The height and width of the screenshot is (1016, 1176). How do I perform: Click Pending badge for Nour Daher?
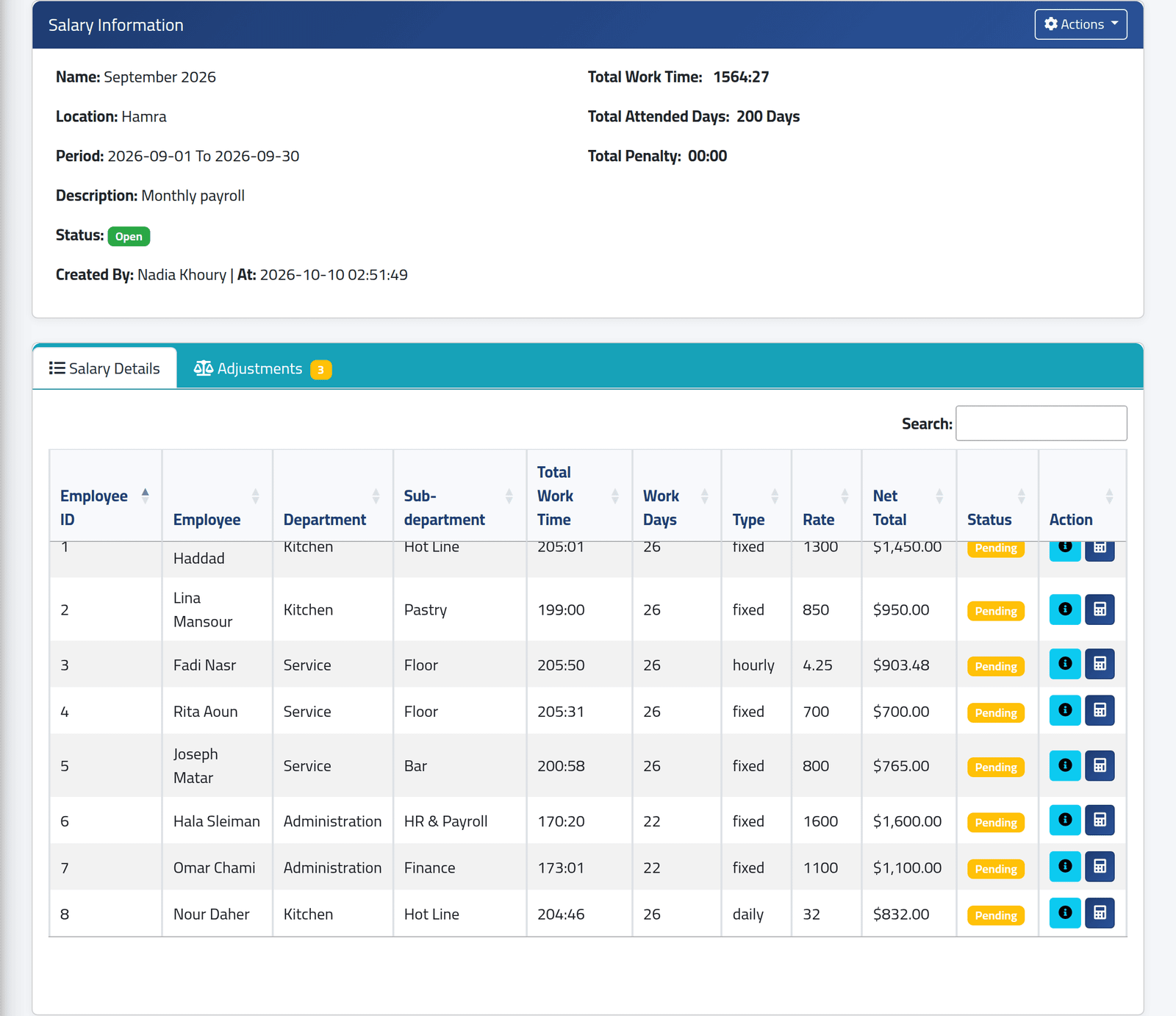[x=995, y=915]
